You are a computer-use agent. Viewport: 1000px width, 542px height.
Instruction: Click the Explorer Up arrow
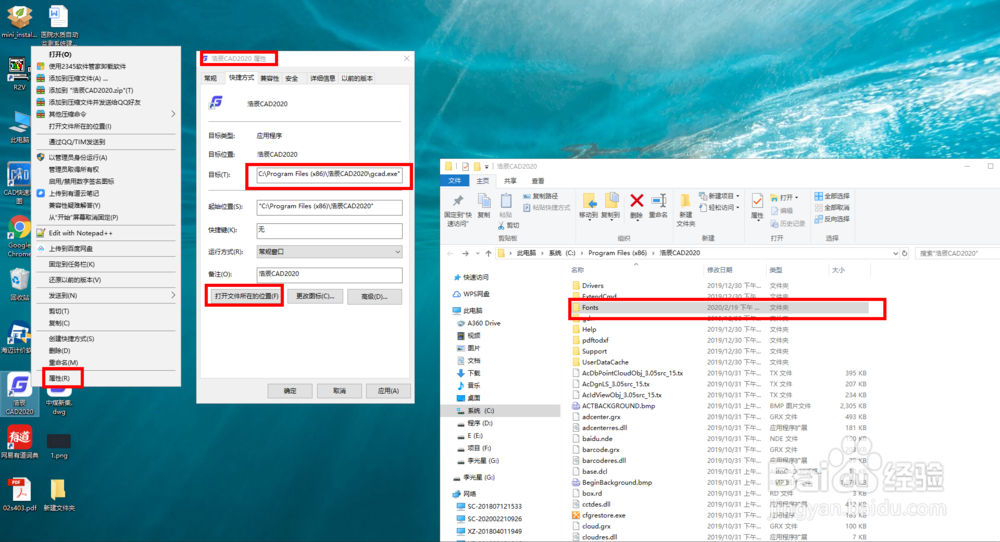pos(489,253)
